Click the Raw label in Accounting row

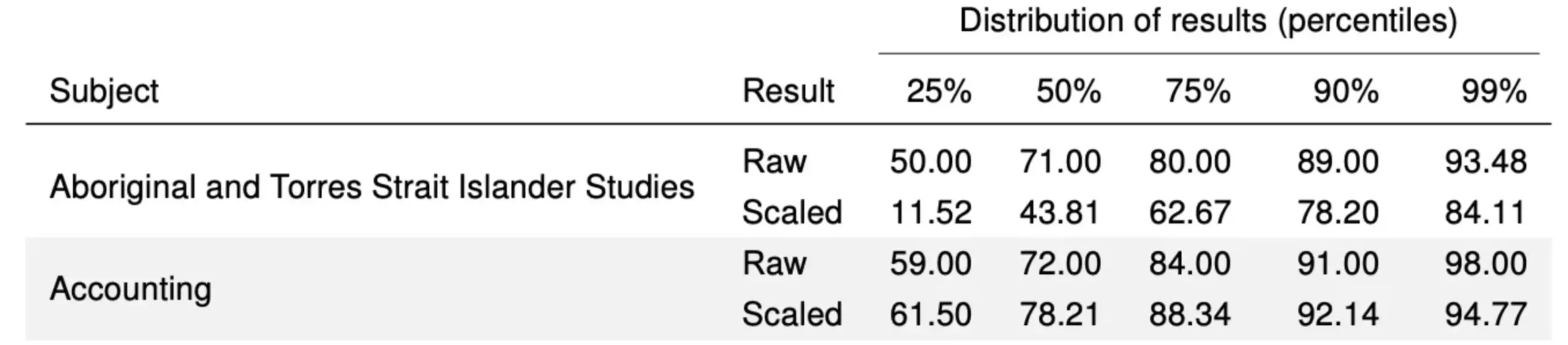tap(774, 263)
